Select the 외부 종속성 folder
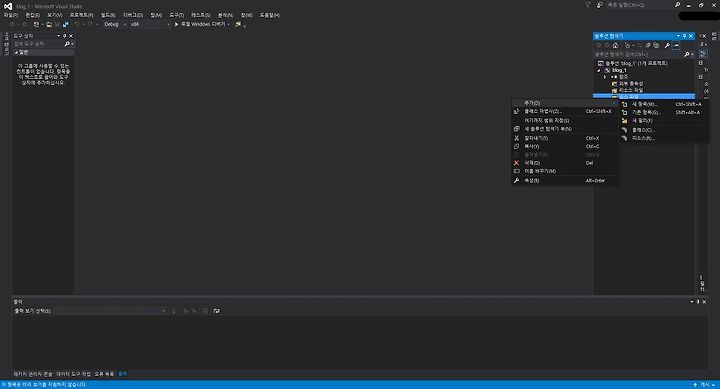Image resolution: width=720 pixels, height=389 pixels. tap(627, 84)
